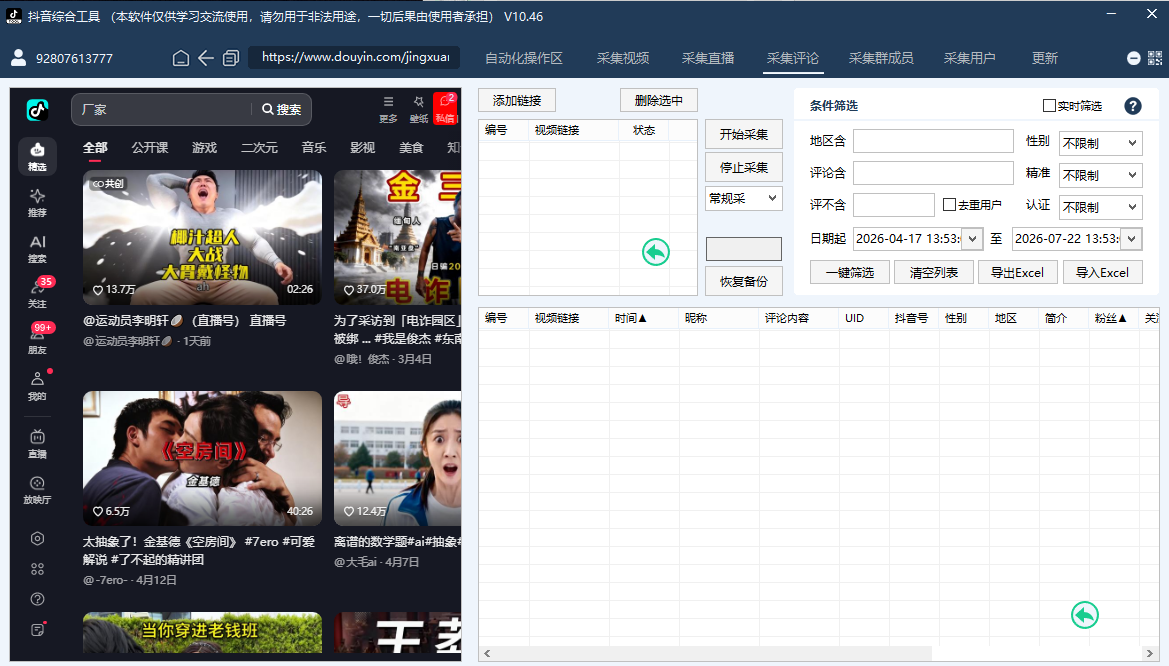Select the 公开课 category in Douyin
The width and height of the screenshot is (1169, 666).
150,148
